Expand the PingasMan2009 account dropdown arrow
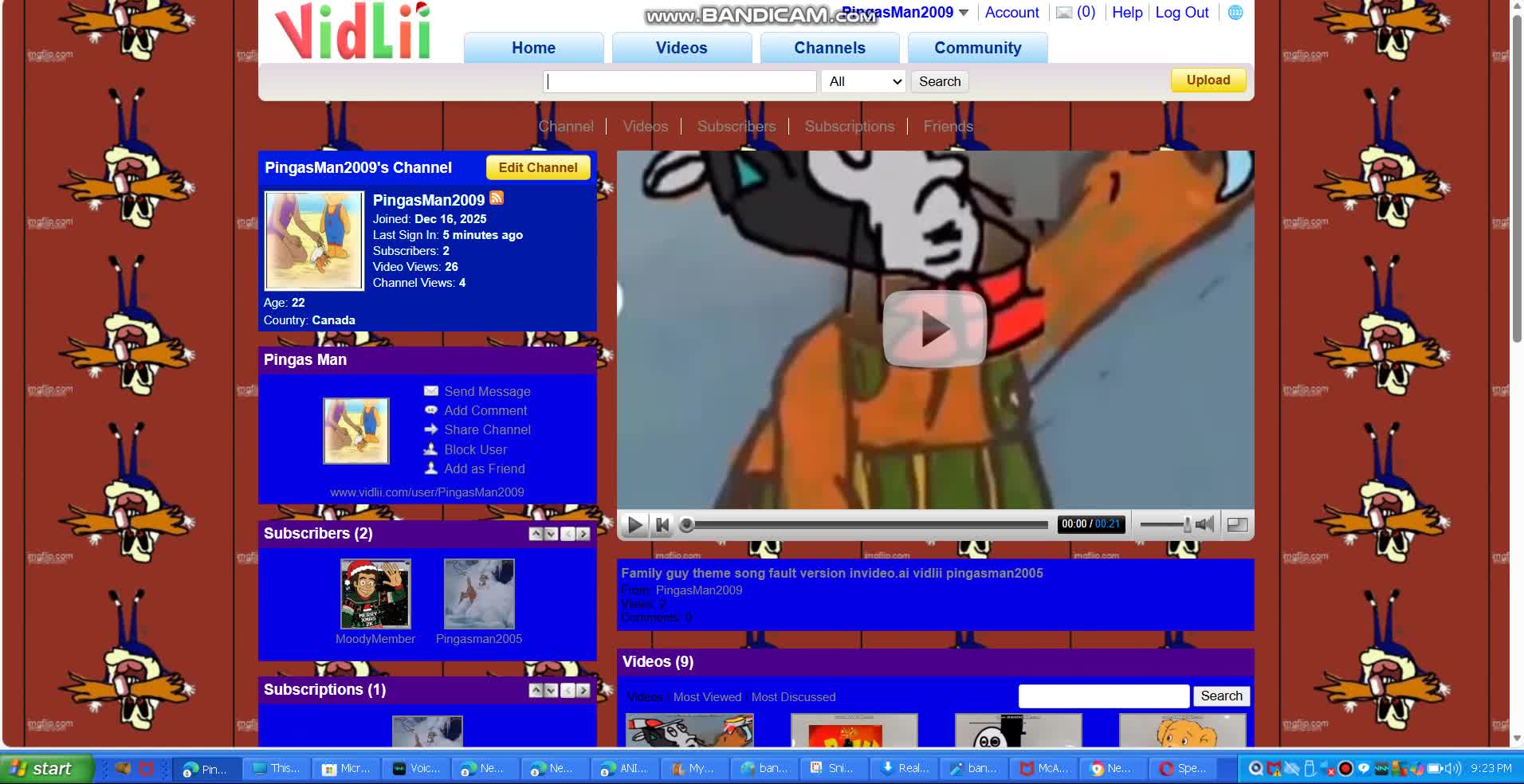 pyautogui.click(x=965, y=12)
